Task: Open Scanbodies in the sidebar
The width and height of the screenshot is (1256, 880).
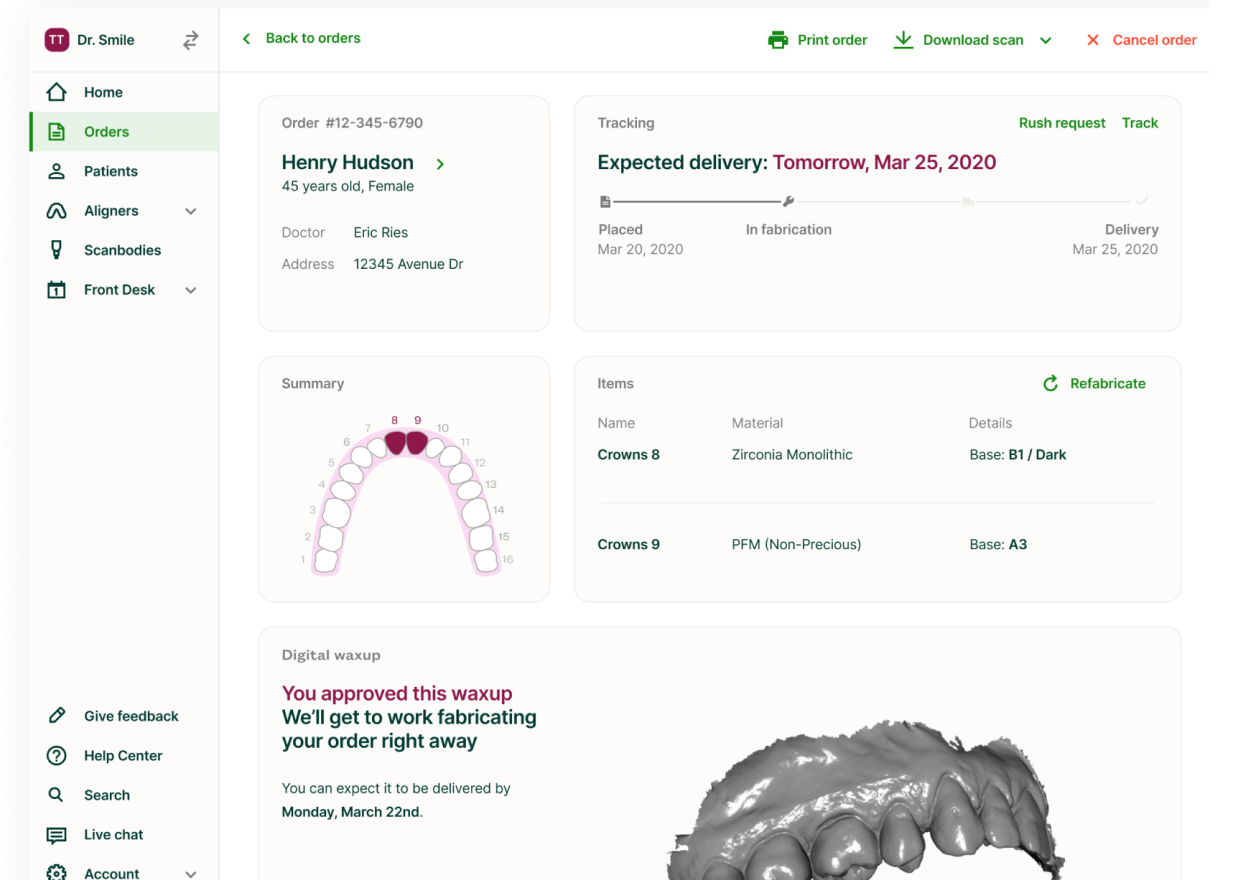Action: (x=124, y=250)
